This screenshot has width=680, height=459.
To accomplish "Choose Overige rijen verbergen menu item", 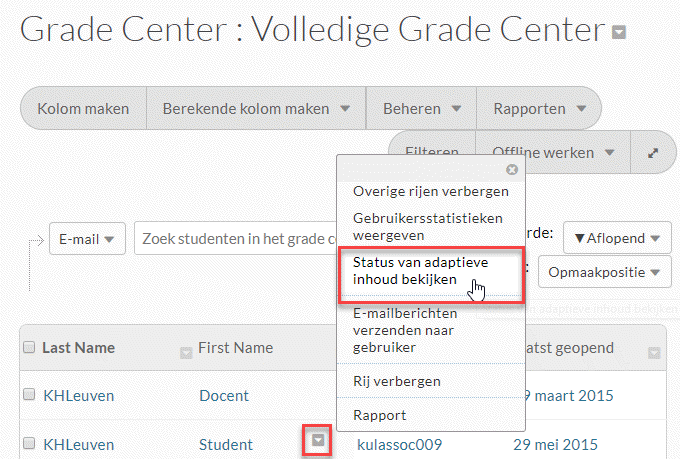I will [430, 191].
